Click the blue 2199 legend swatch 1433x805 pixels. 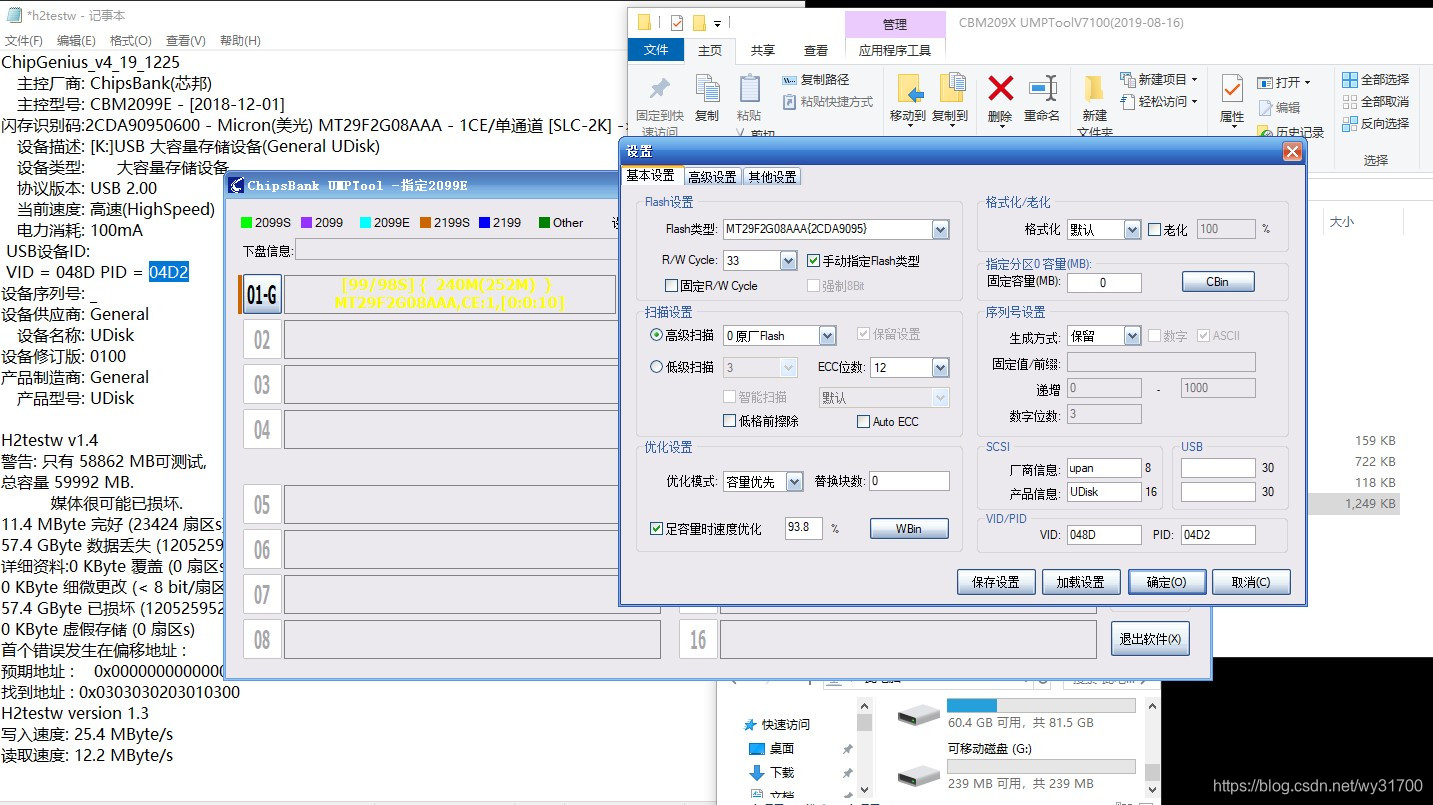coord(485,223)
